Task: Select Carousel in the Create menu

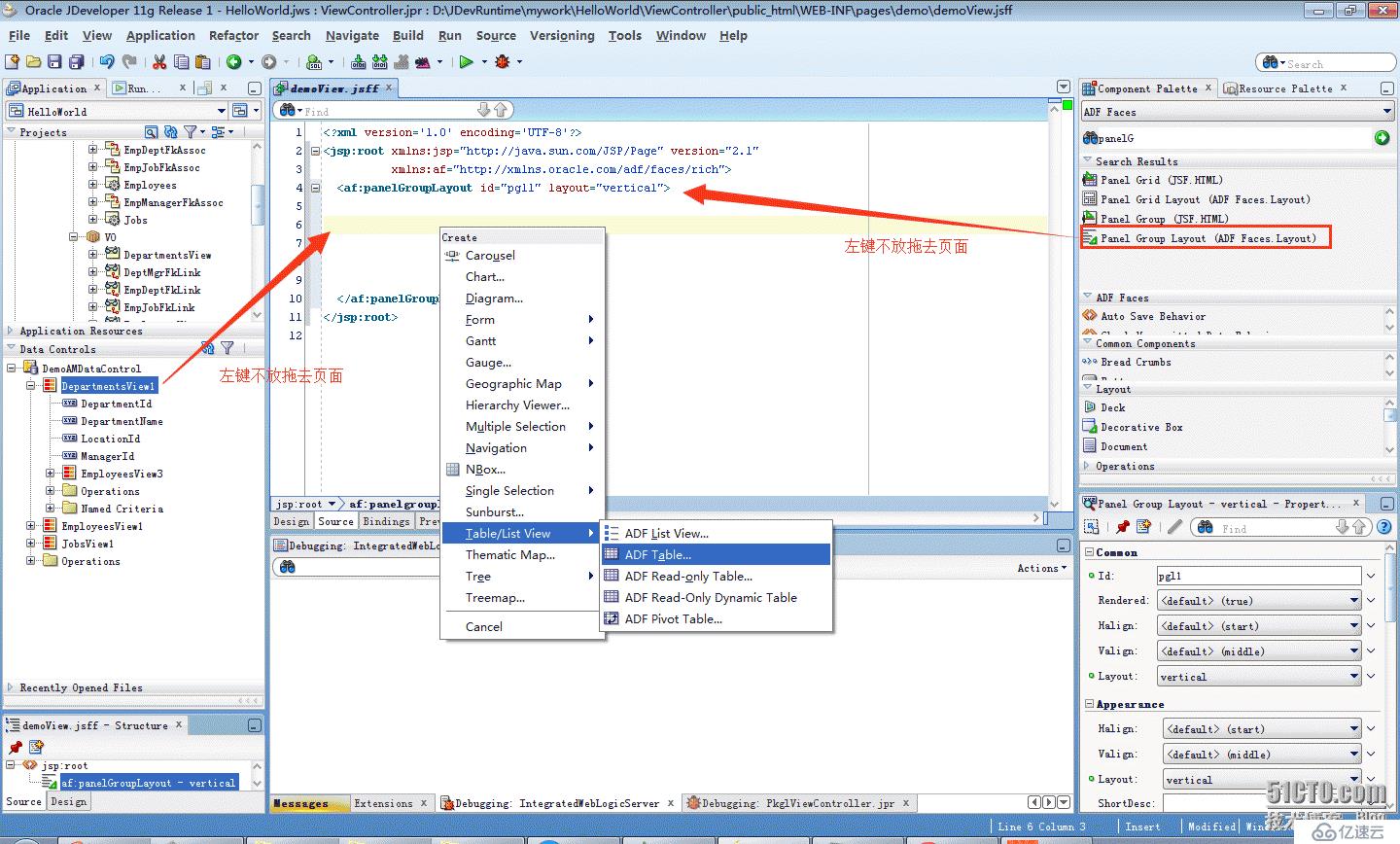Action: pyautogui.click(x=522, y=255)
